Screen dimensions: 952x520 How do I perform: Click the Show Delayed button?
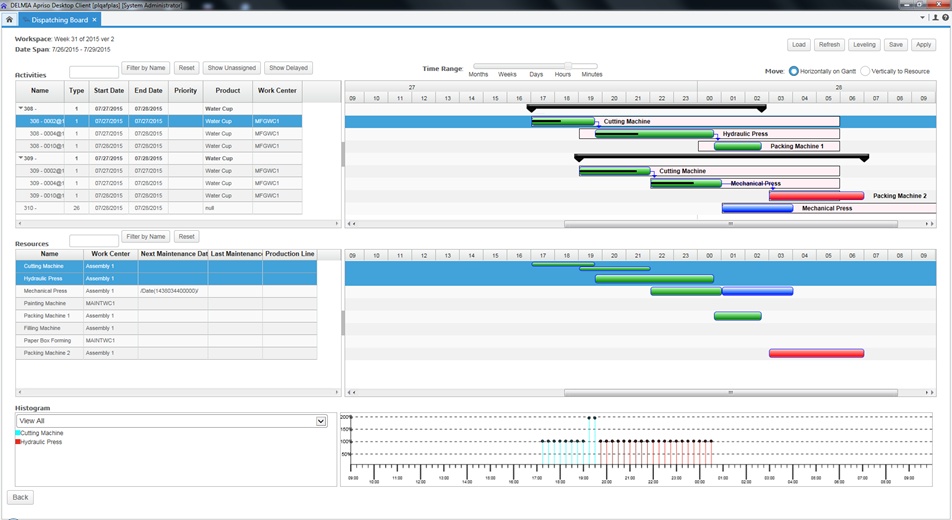click(x=288, y=68)
